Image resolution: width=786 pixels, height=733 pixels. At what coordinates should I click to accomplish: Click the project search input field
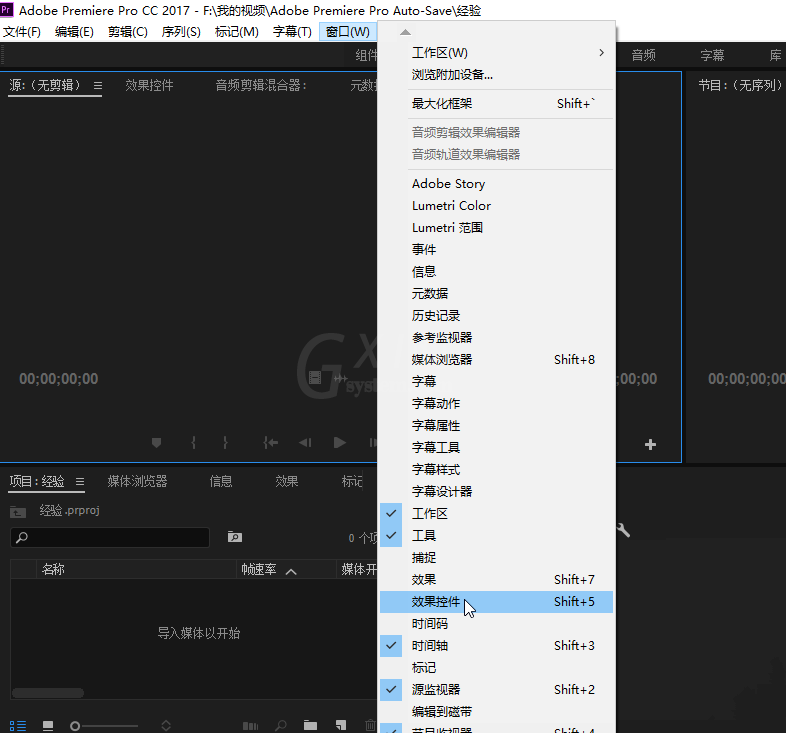pos(110,537)
